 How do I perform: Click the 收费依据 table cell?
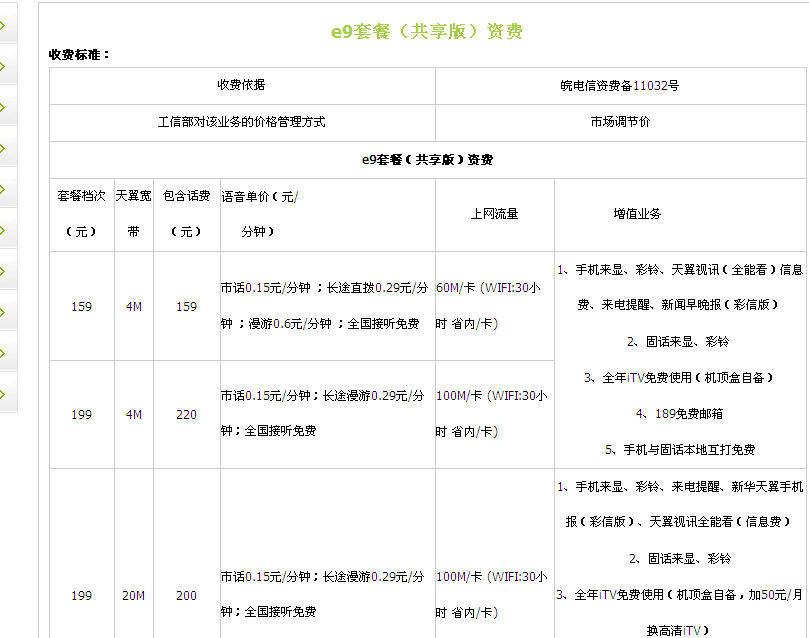pos(241,86)
